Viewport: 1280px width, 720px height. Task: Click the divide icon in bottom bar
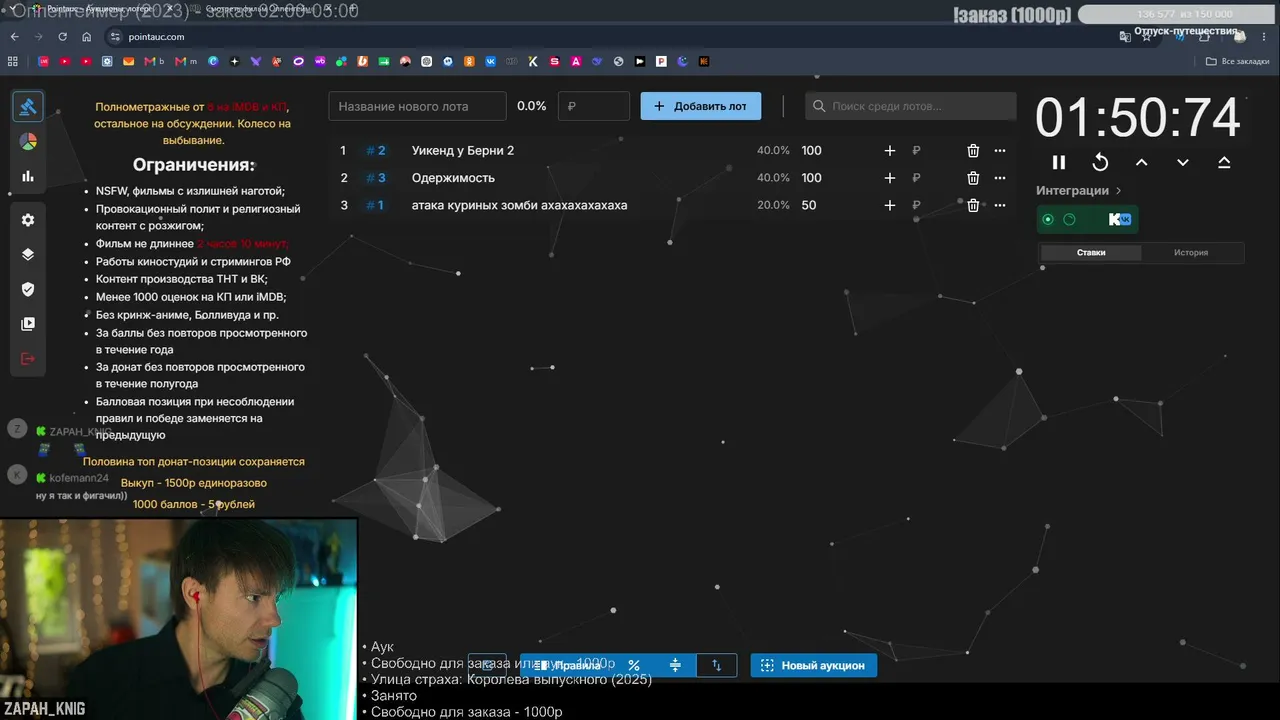(x=675, y=665)
